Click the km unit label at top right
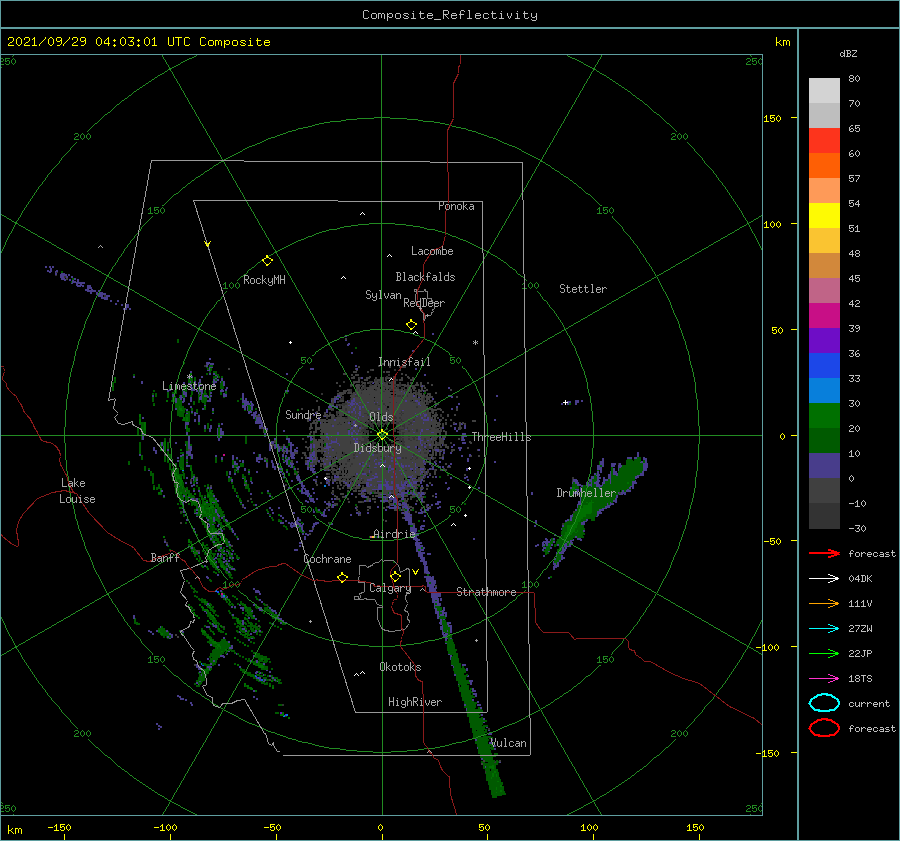The height and width of the screenshot is (841, 900). pyautogui.click(x=782, y=42)
